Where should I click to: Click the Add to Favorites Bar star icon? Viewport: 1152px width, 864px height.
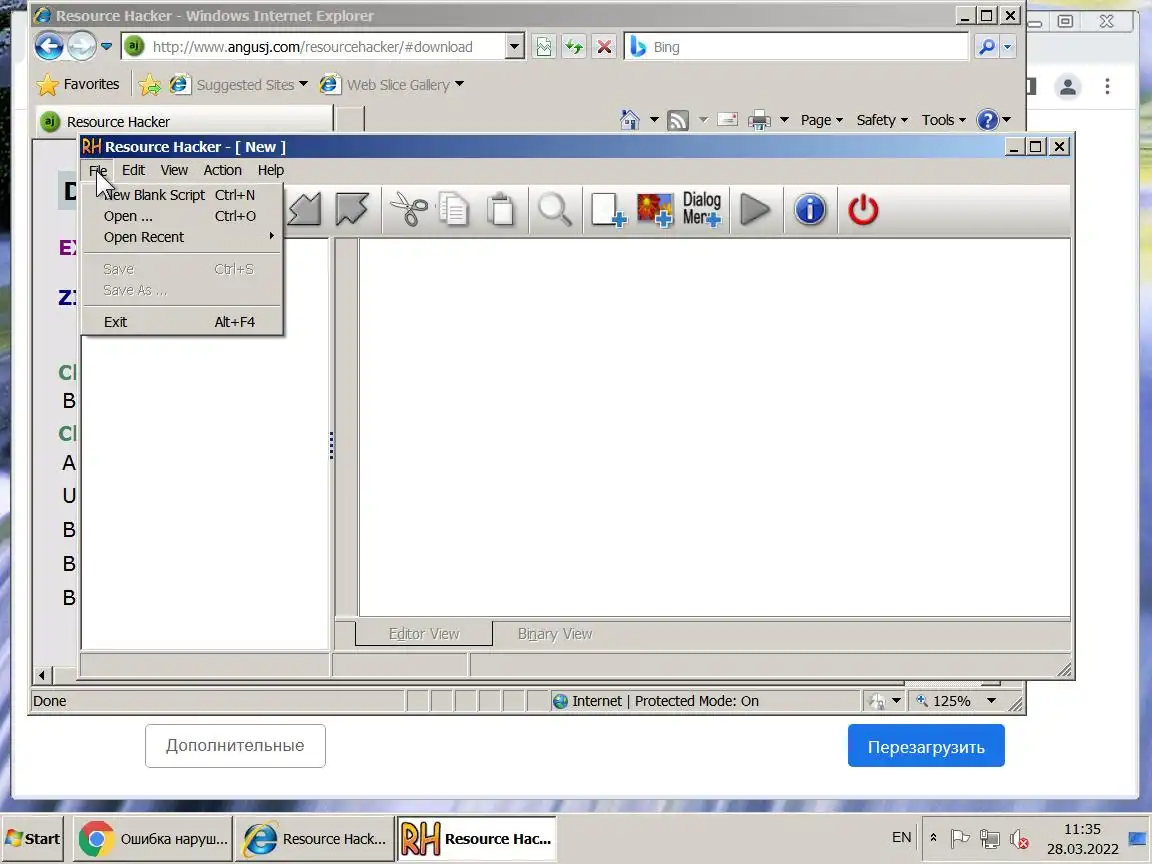tap(149, 84)
